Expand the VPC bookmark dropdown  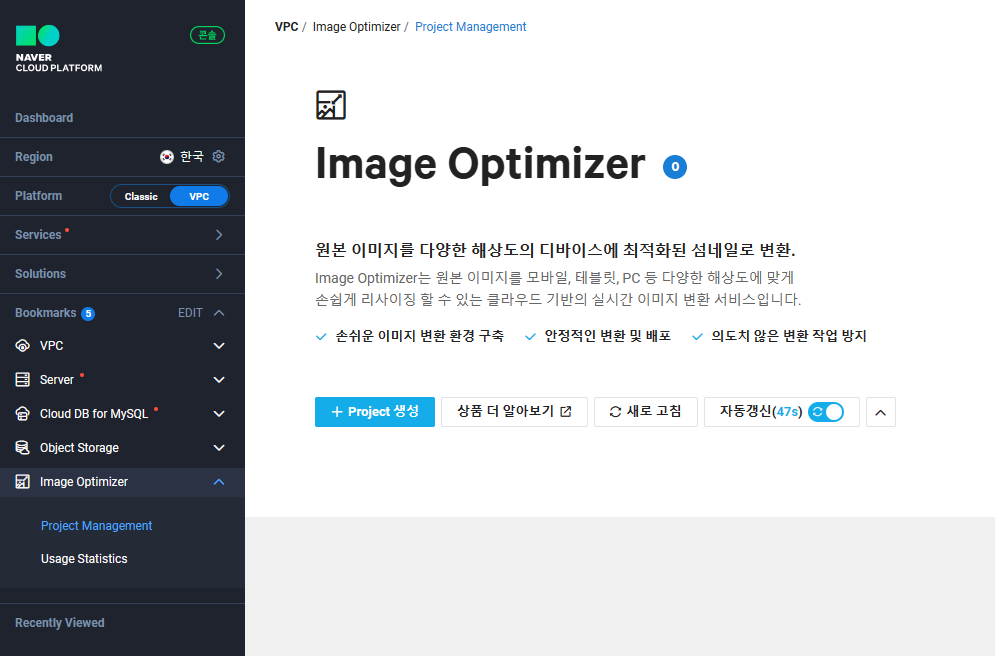coord(219,346)
